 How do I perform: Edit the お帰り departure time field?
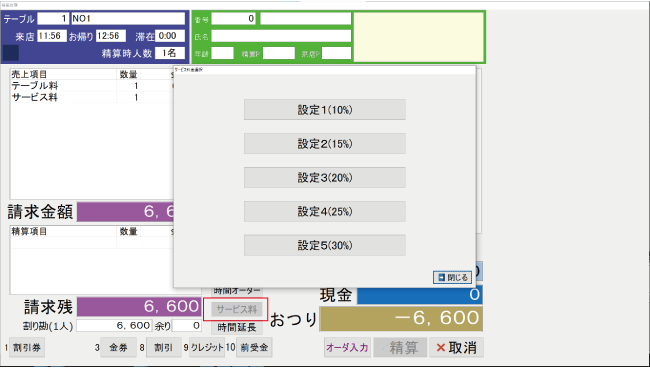click(x=111, y=36)
